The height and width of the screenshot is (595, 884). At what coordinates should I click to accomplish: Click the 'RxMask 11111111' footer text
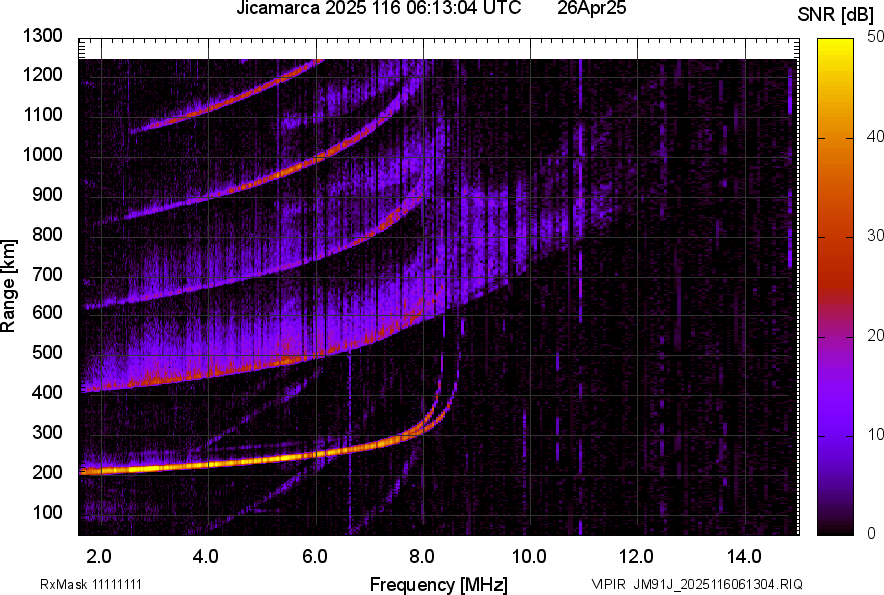pyautogui.click(x=91, y=584)
